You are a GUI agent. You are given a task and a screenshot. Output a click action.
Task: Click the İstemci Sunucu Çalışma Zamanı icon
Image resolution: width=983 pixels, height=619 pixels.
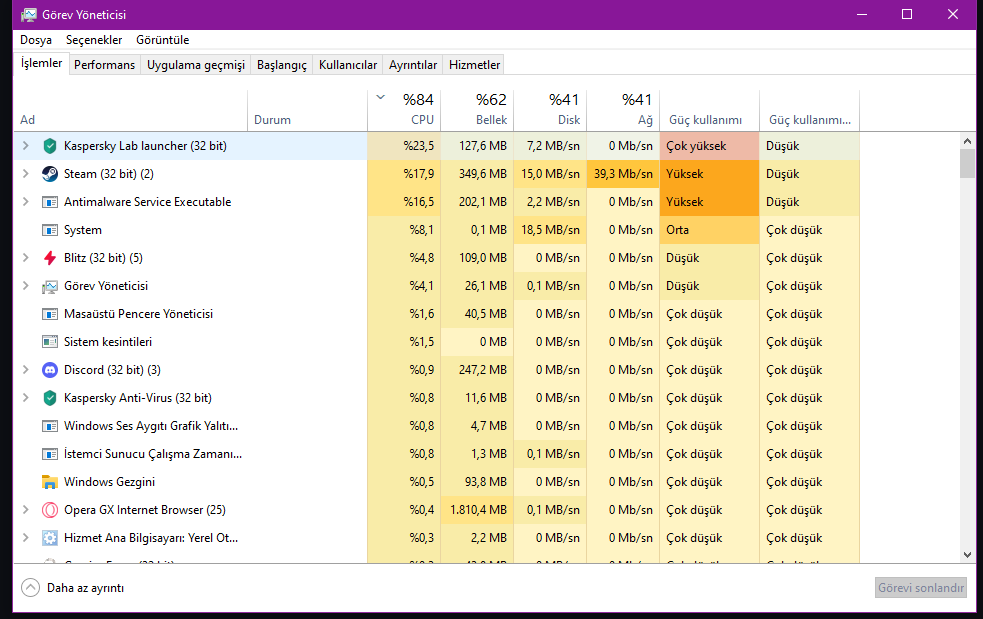50,454
